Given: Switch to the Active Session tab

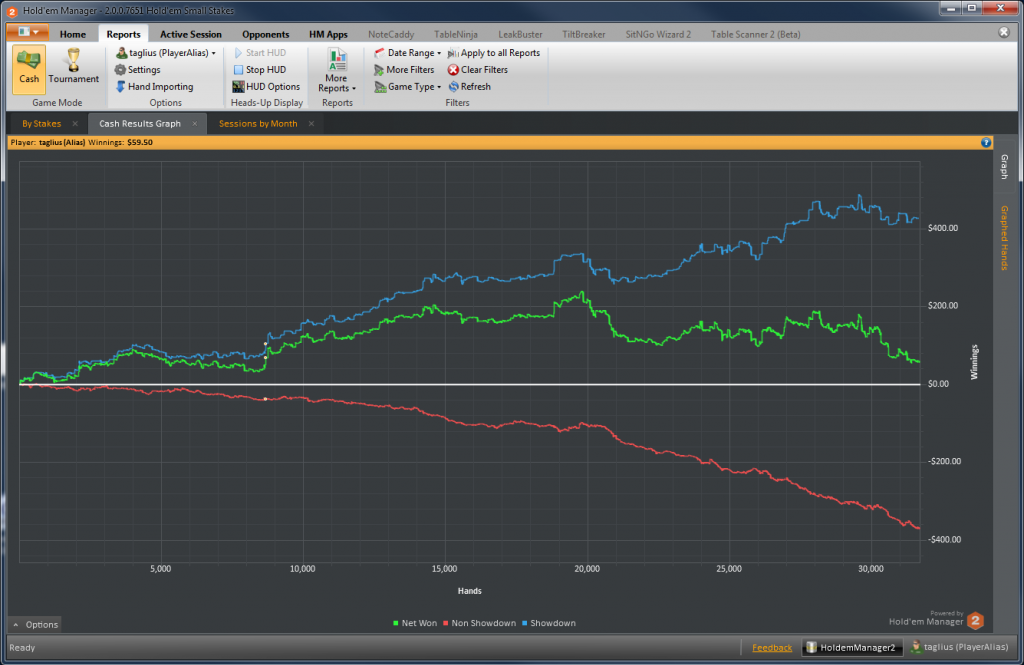Looking at the screenshot, I should [x=191, y=34].
